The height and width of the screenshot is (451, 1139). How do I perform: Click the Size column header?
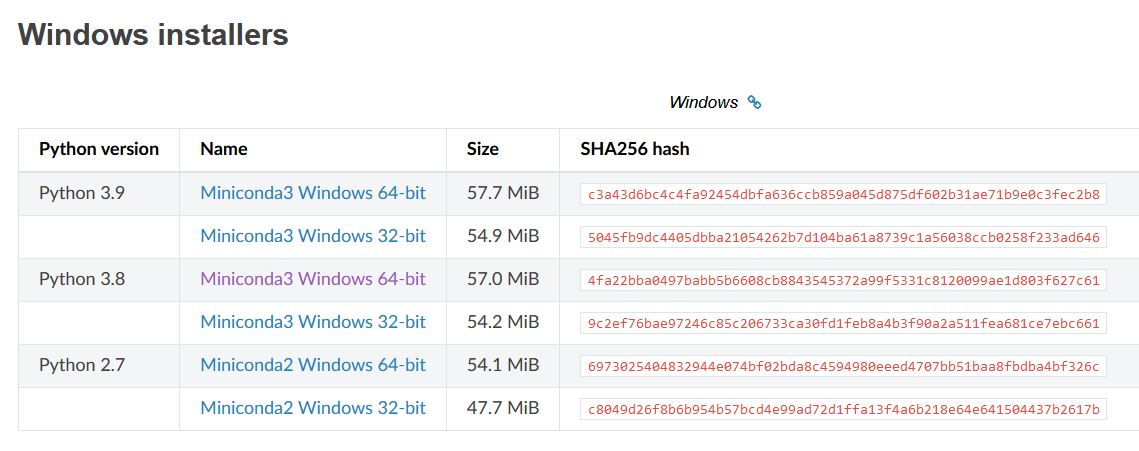(482, 149)
